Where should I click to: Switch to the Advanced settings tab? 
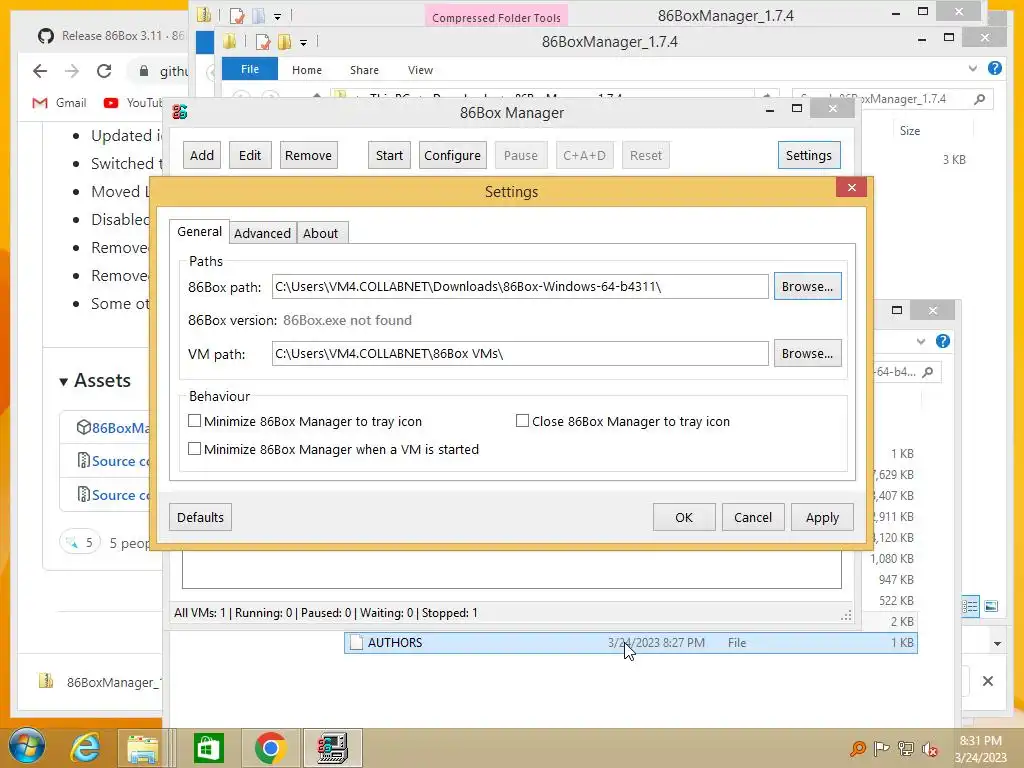pyautogui.click(x=262, y=233)
